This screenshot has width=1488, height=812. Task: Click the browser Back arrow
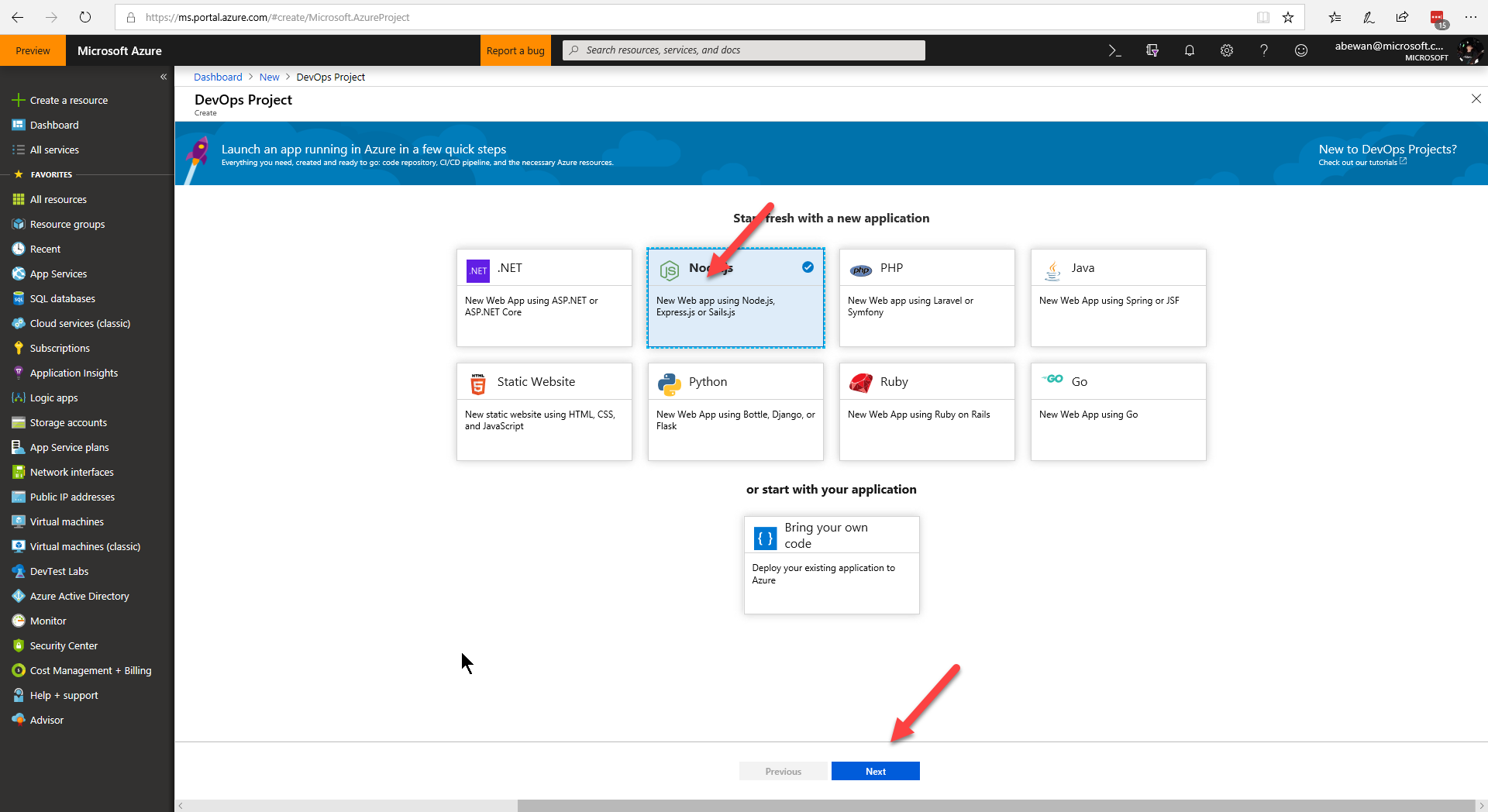click(17, 17)
